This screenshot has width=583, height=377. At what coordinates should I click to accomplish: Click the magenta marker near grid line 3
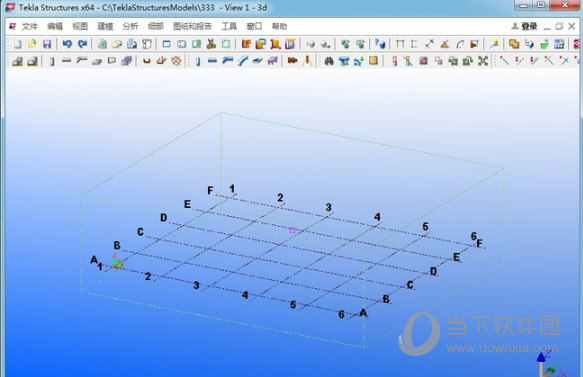point(292,231)
